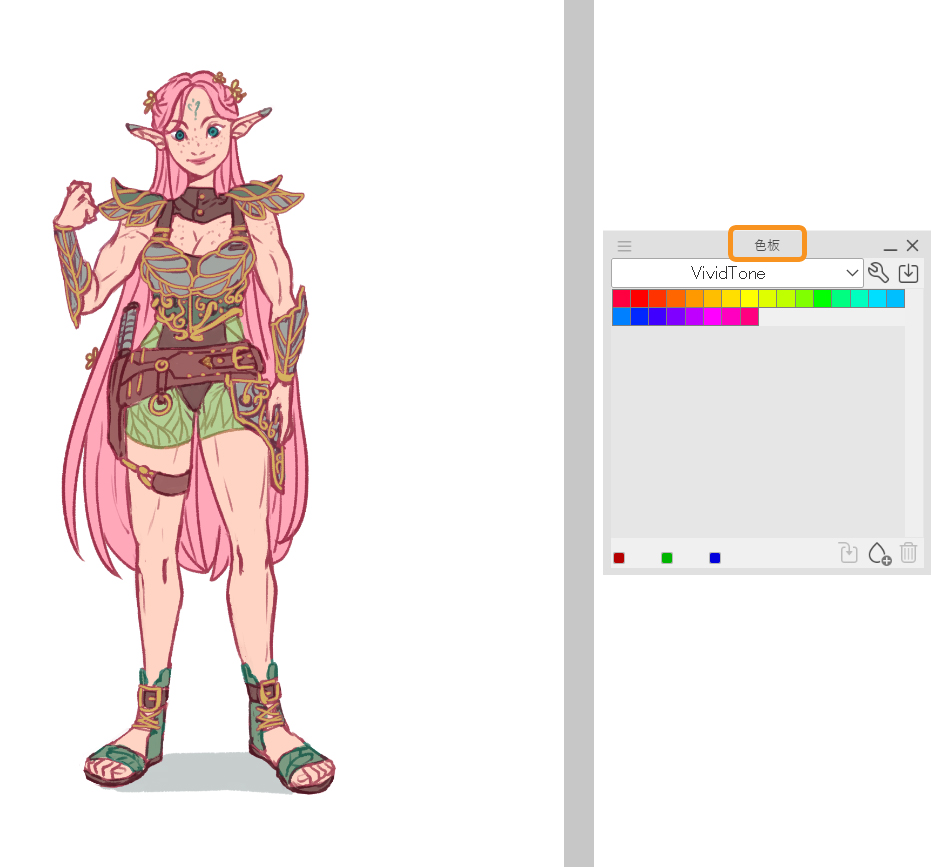Pick the final rose-pink swatch ending the palette
This screenshot has width=933, height=867.
pyautogui.click(x=749, y=317)
